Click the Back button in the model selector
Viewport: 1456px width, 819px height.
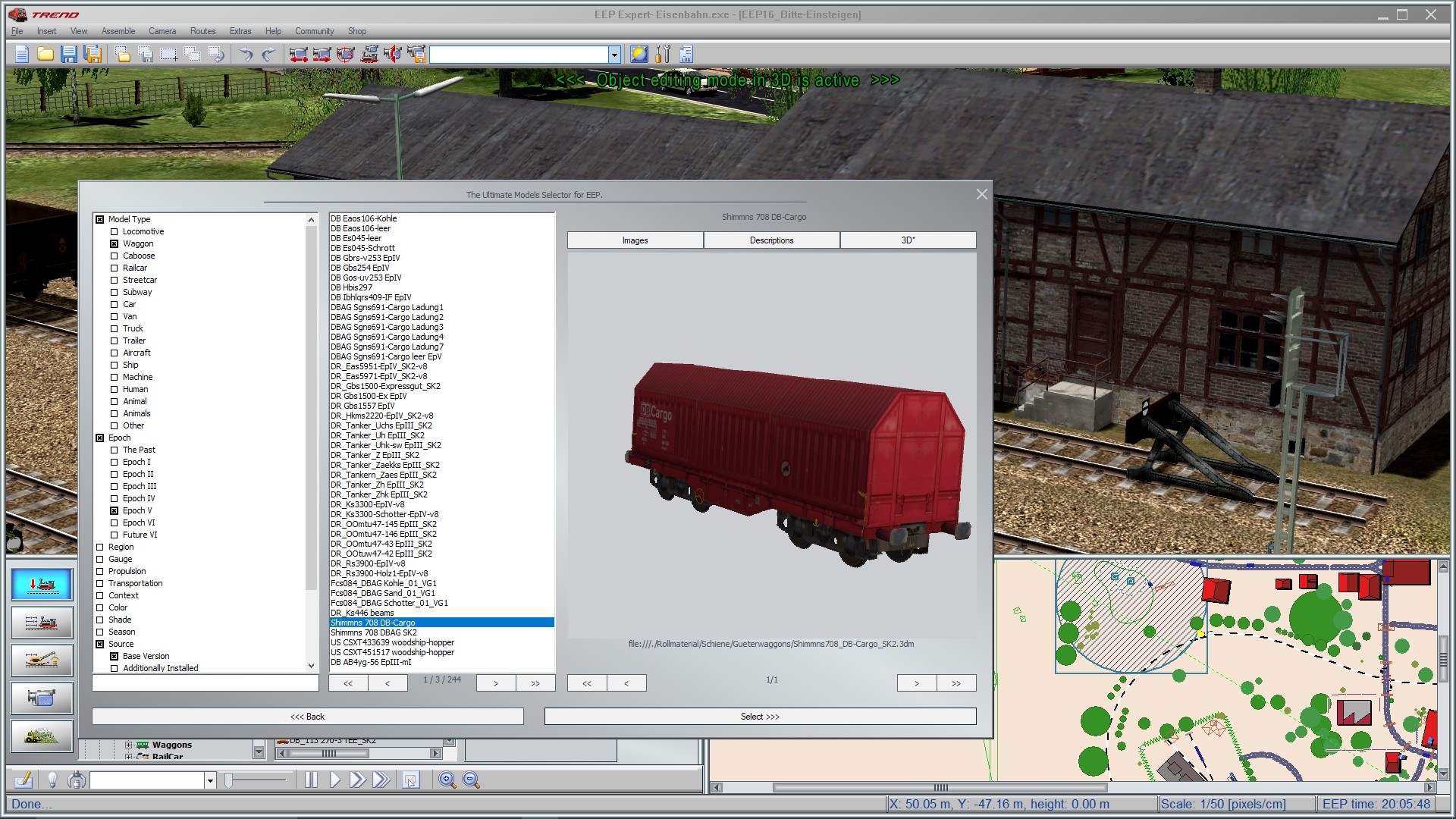coord(306,716)
